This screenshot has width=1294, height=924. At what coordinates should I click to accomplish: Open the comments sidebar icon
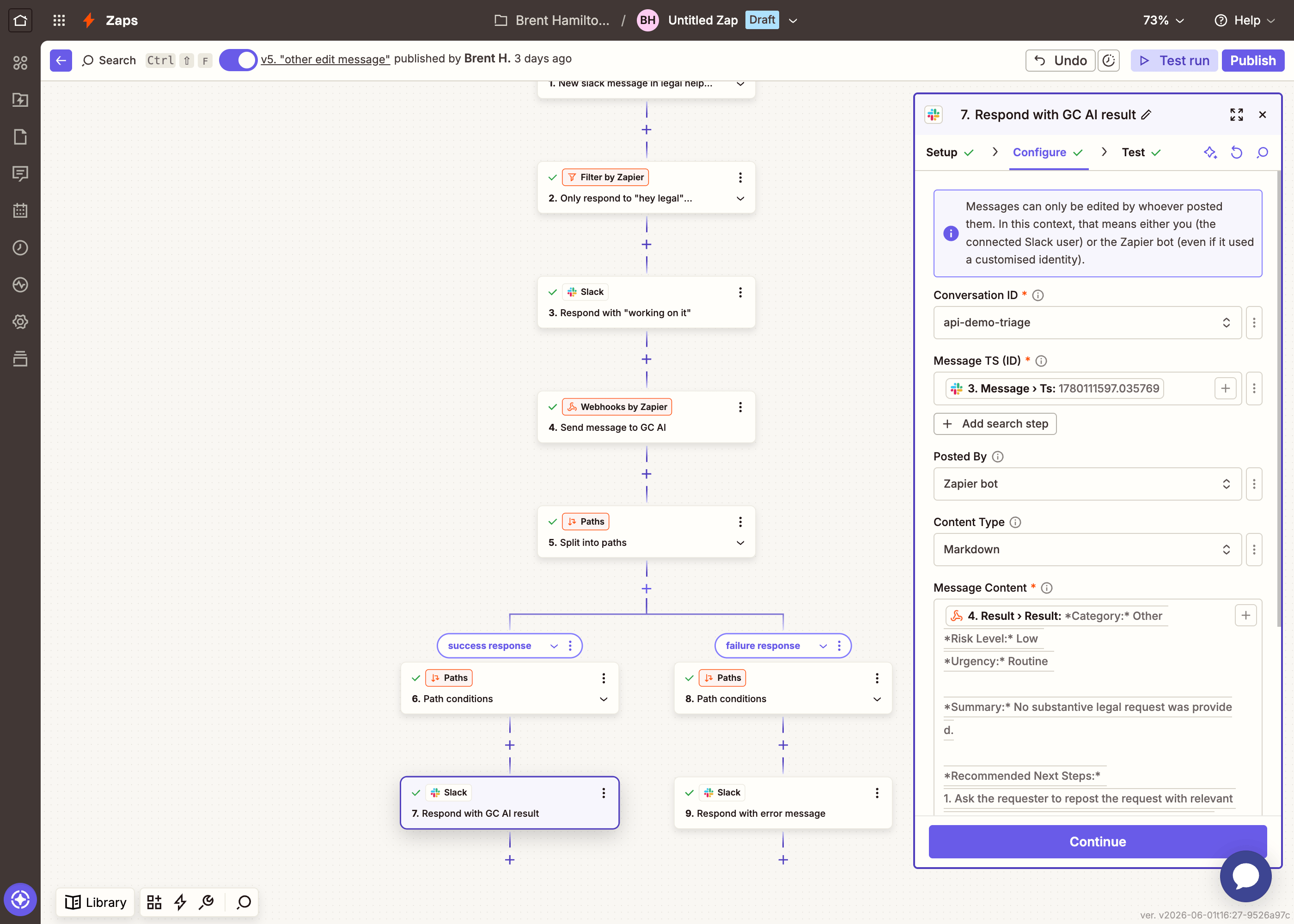coord(20,173)
